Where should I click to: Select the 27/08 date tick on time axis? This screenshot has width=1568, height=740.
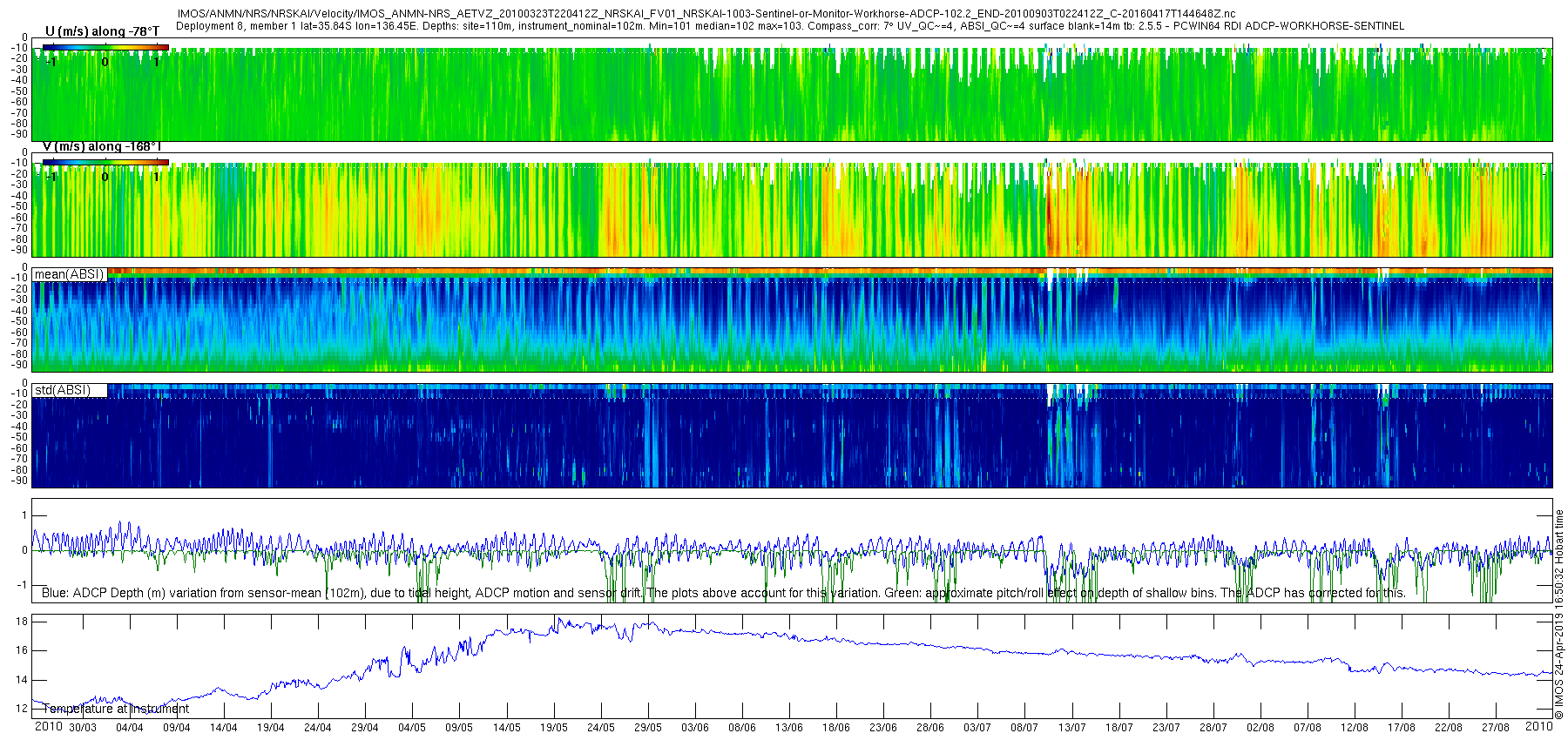1496,728
